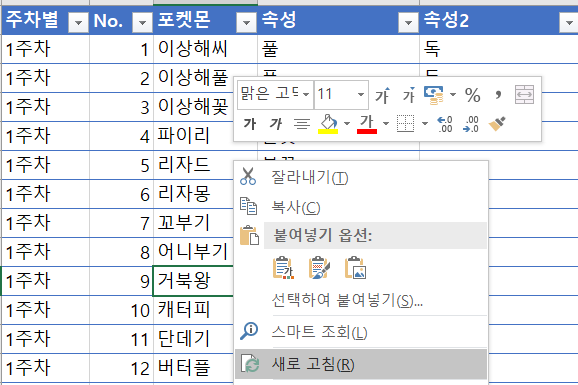Open the font size dropdown
This screenshot has height=385, width=578.
click(361, 94)
